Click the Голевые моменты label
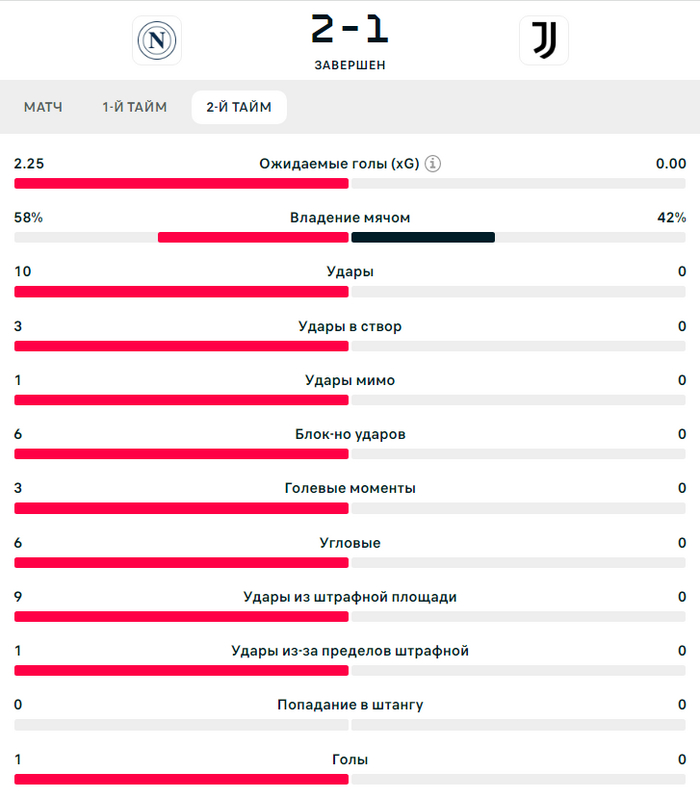The height and width of the screenshot is (798, 700). (x=350, y=488)
